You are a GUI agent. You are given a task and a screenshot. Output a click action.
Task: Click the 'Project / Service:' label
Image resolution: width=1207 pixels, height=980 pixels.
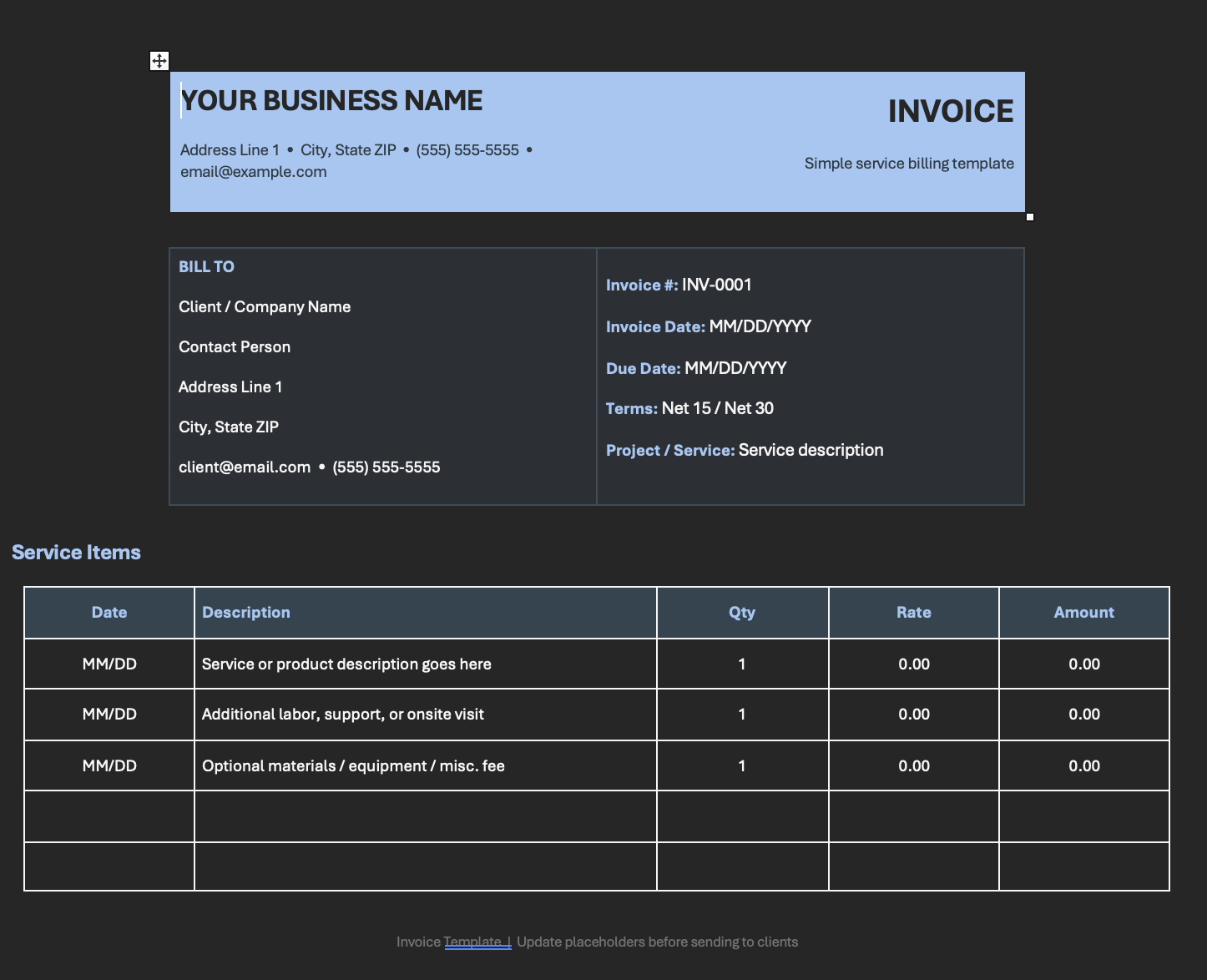[x=670, y=451]
